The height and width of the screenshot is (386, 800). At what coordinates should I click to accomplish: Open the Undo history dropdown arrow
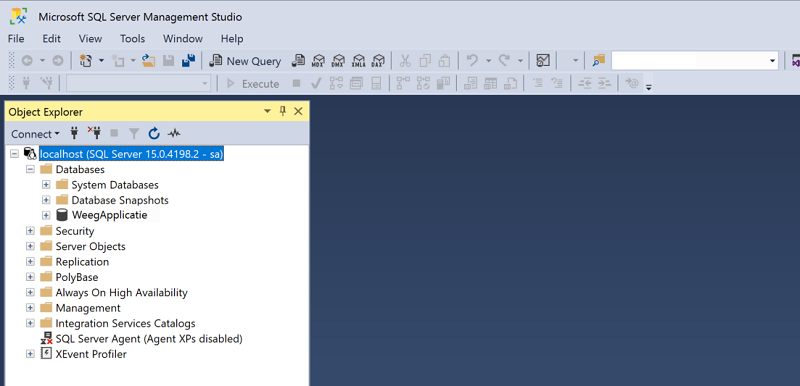[488, 61]
